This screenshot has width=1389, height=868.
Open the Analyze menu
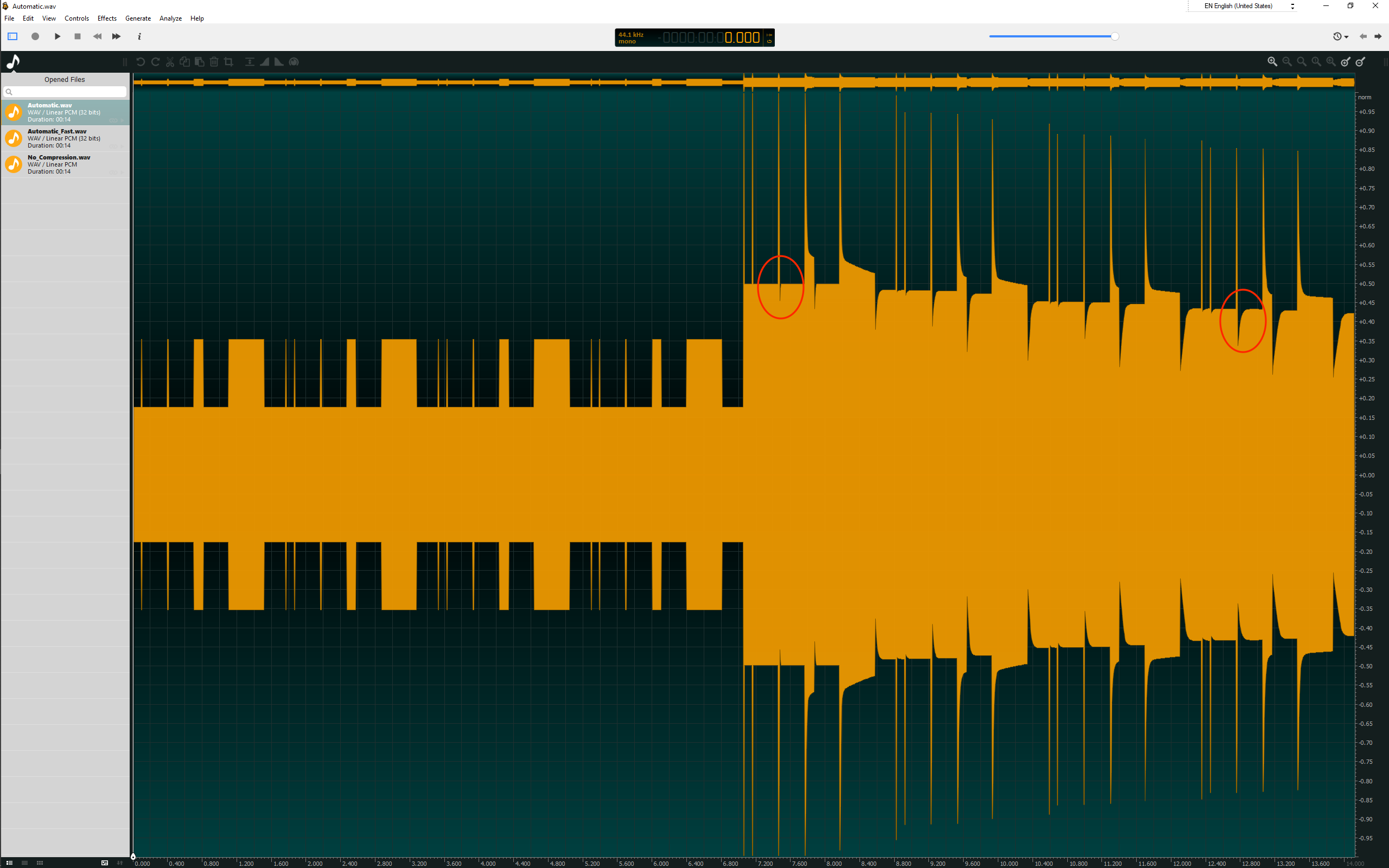170,18
